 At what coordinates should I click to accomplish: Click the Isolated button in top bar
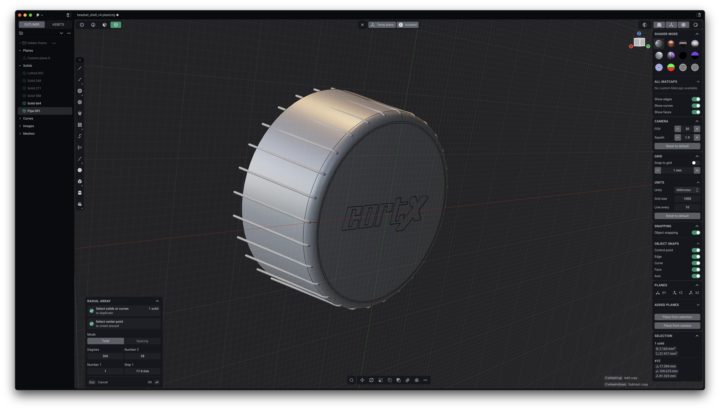point(408,25)
